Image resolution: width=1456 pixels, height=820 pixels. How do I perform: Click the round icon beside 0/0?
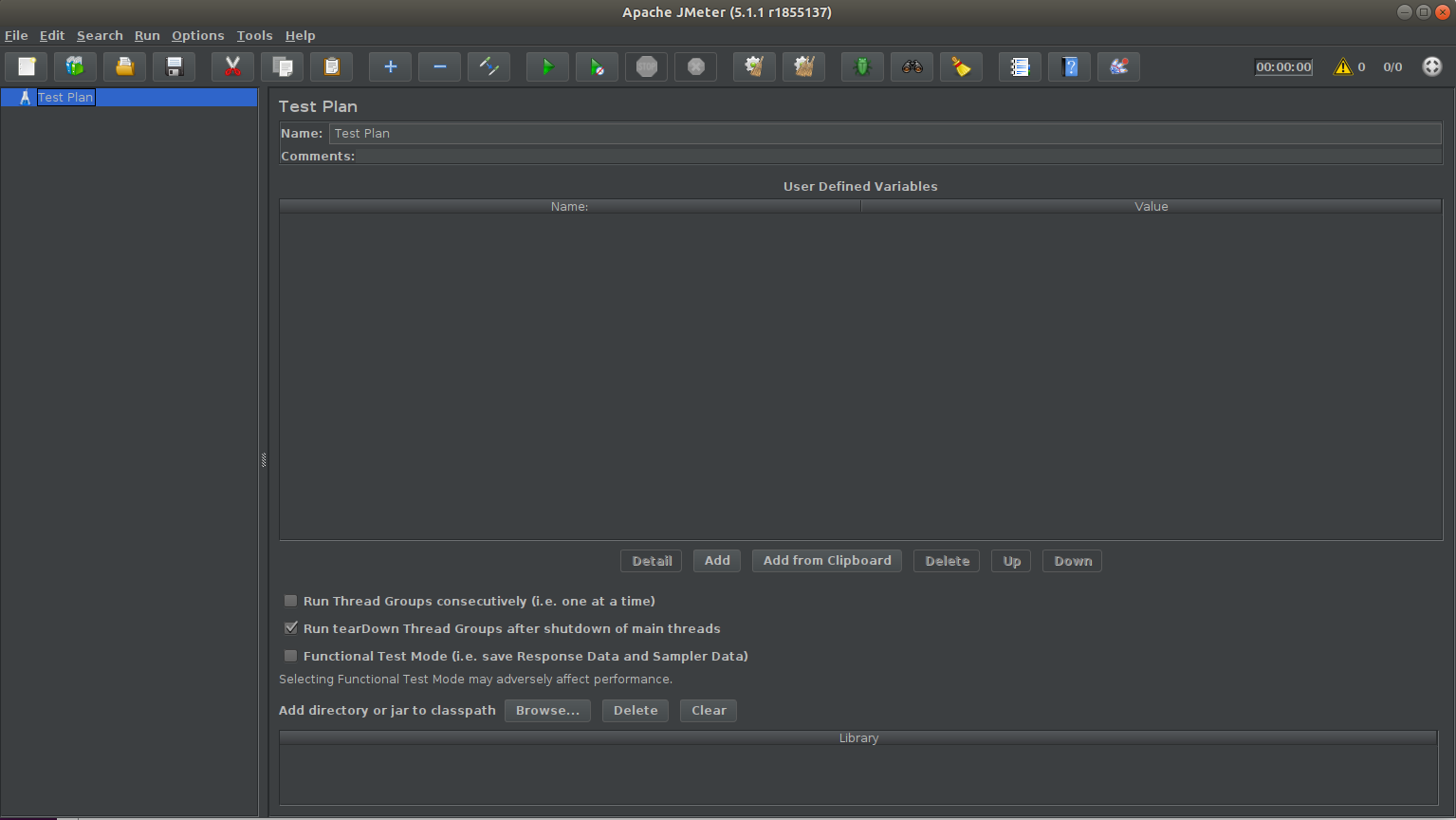click(1432, 66)
